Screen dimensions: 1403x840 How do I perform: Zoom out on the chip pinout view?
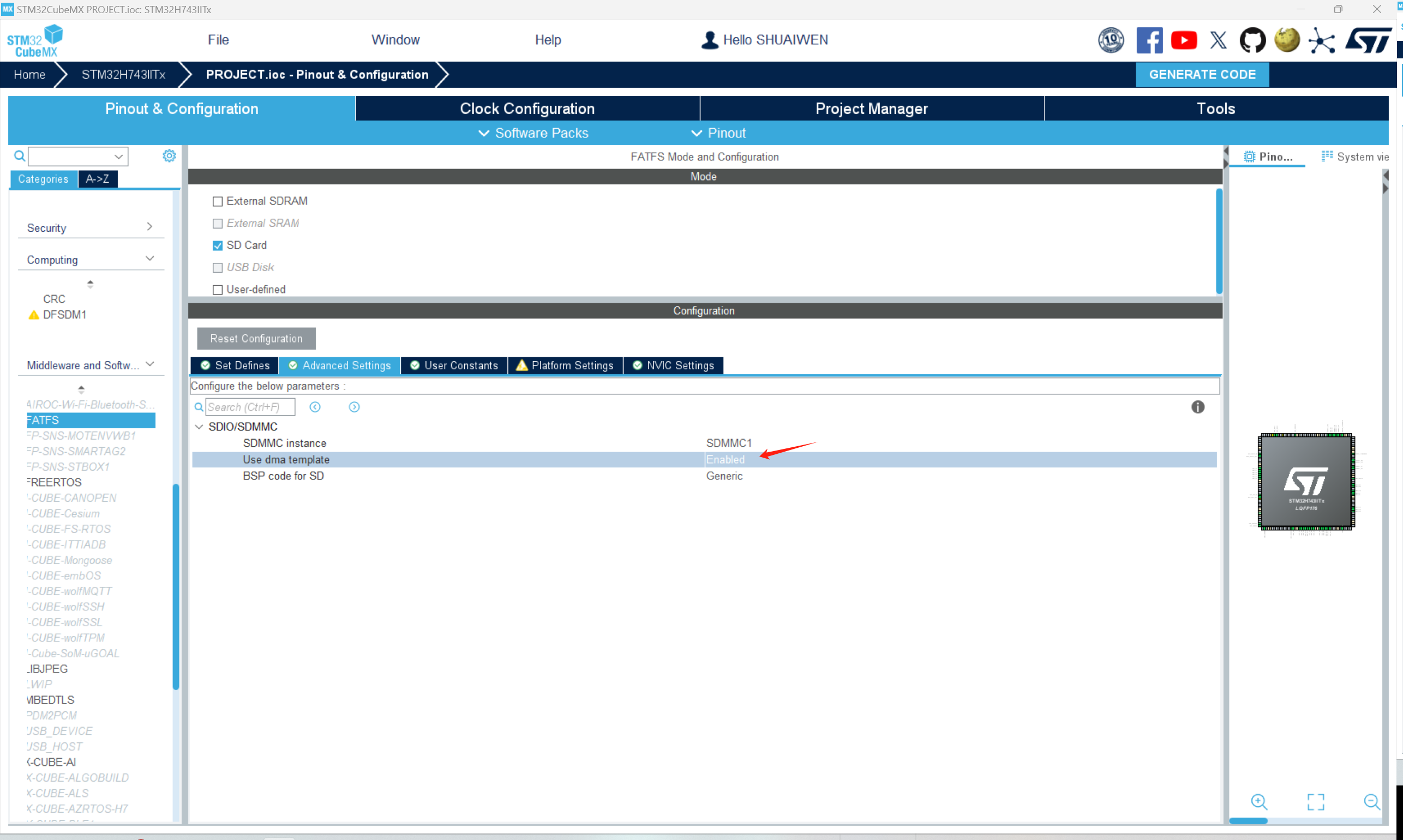tap(1371, 801)
